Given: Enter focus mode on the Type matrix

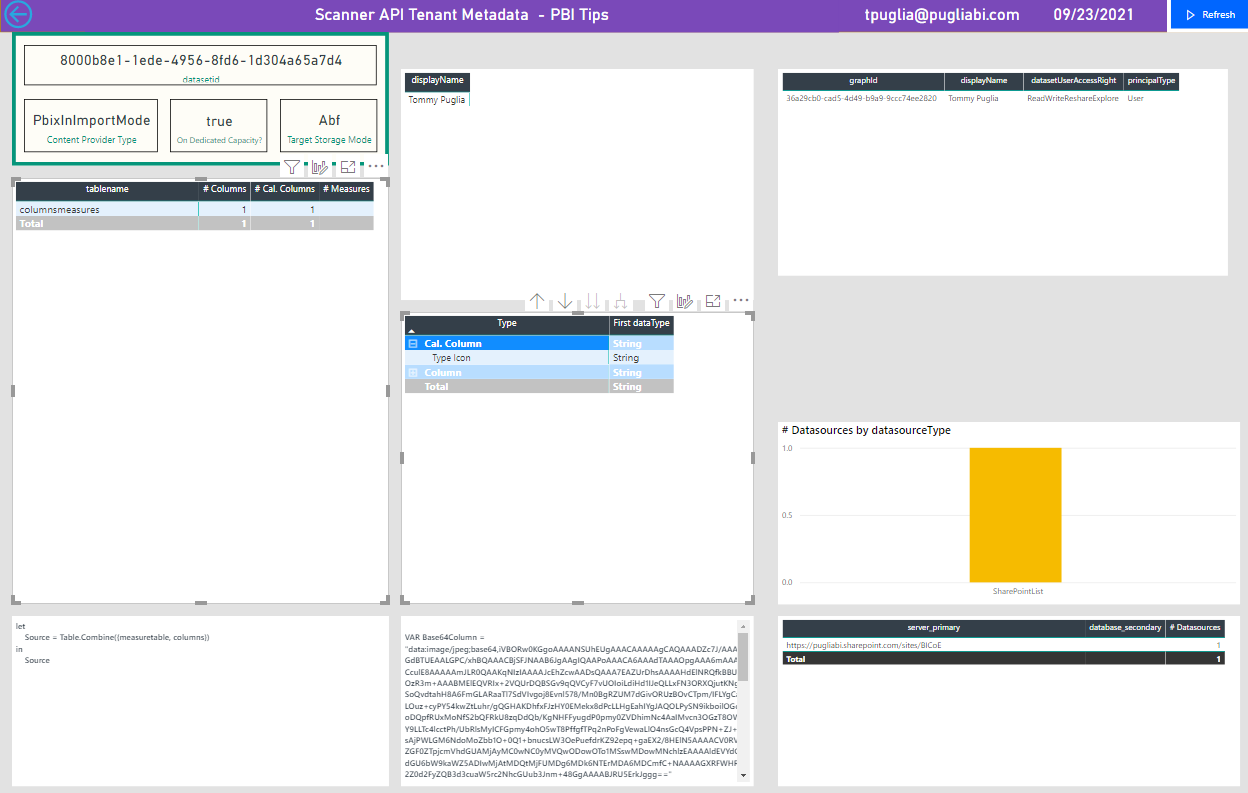Looking at the screenshot, I should click(x=712, y=301).
